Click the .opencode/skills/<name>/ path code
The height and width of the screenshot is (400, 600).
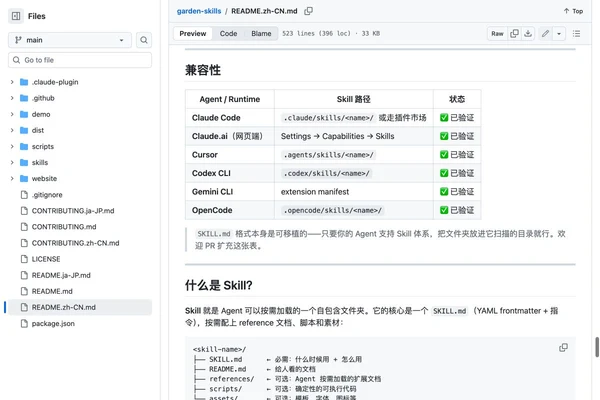[333, 210]
